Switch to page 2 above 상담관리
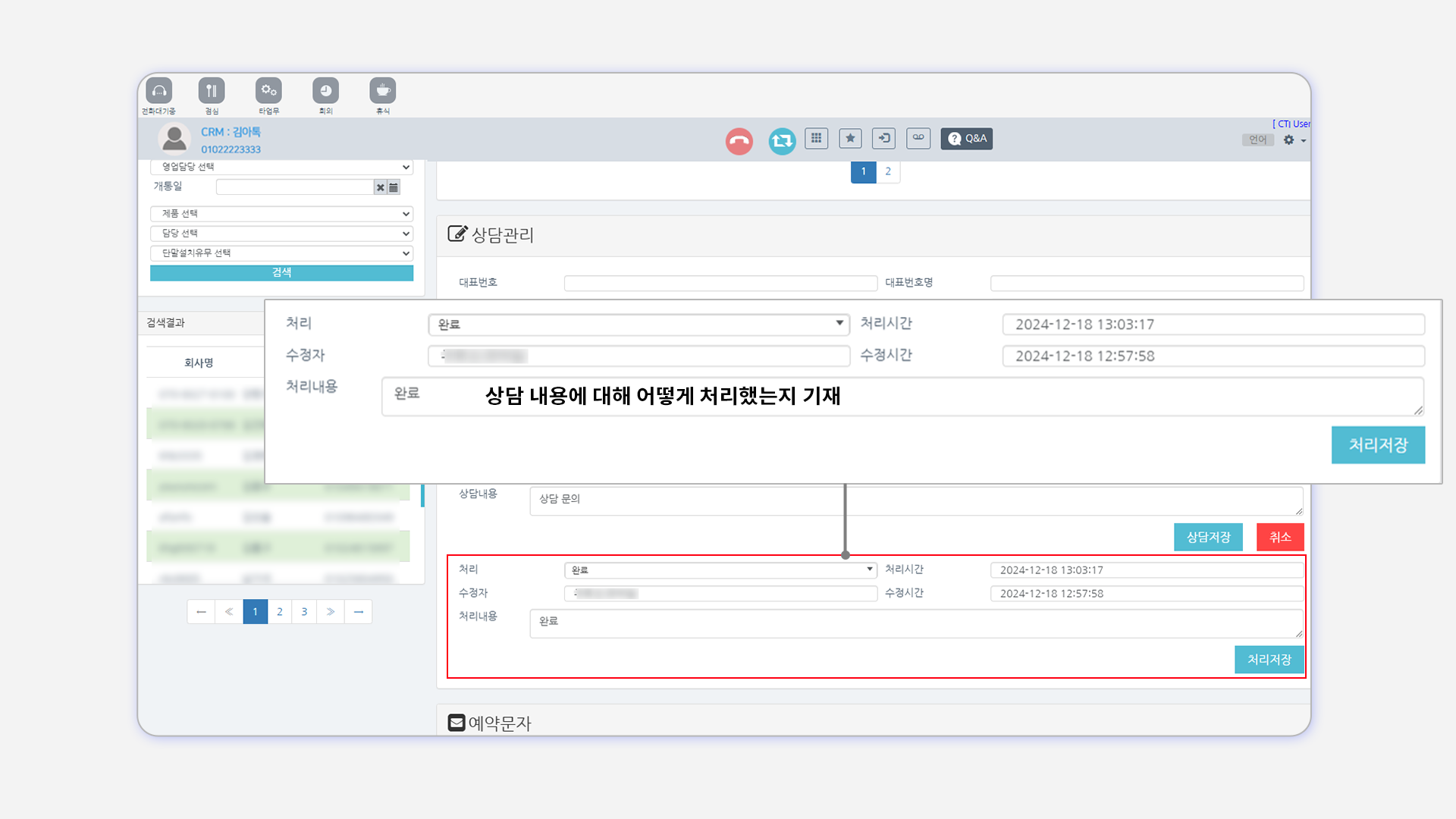Viewport: 1456px width, 819px height. pyautogui.click(x=888, y=171)
